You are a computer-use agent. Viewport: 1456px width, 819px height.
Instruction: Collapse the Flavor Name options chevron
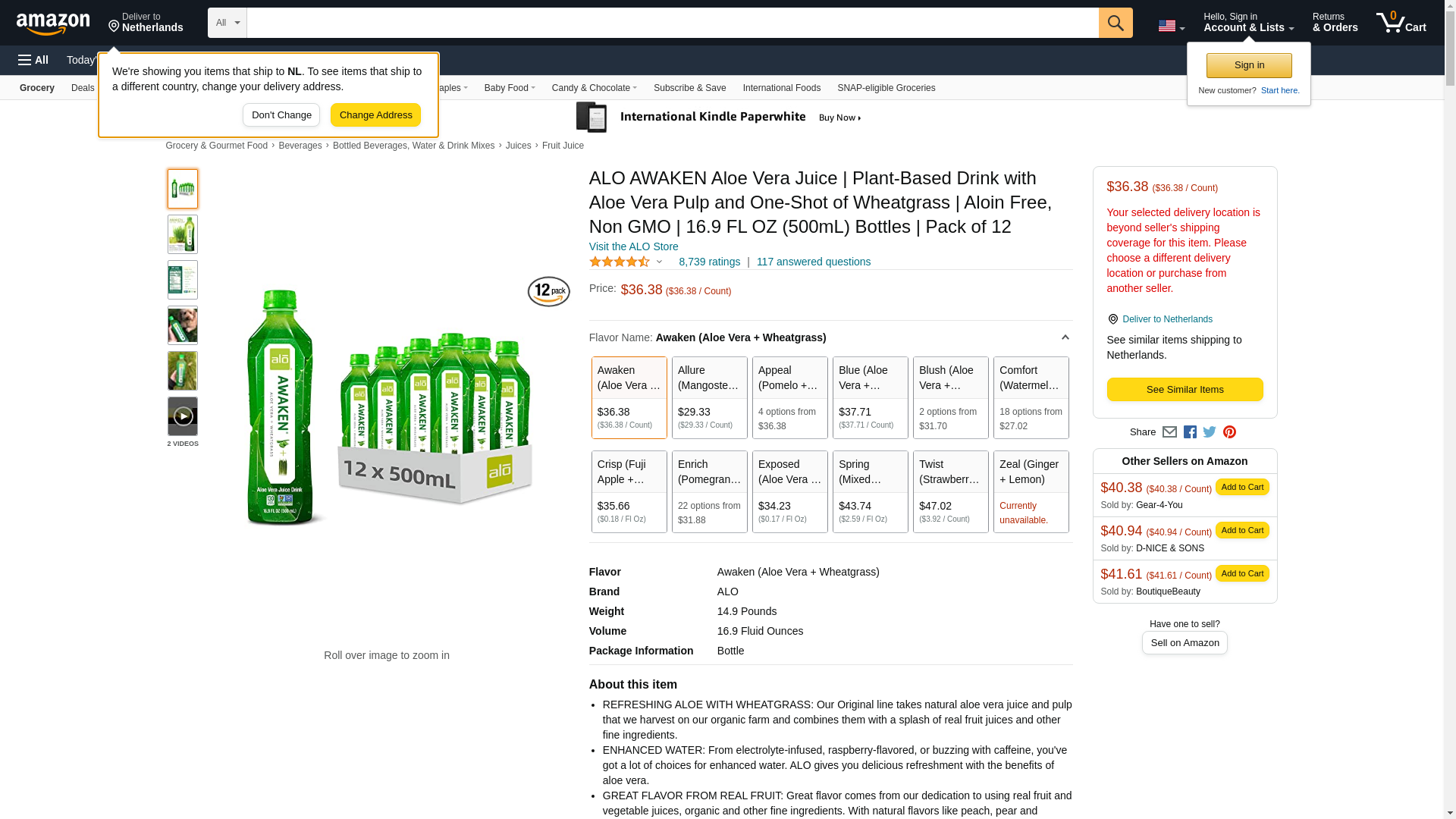click(x=1065, y=337)
